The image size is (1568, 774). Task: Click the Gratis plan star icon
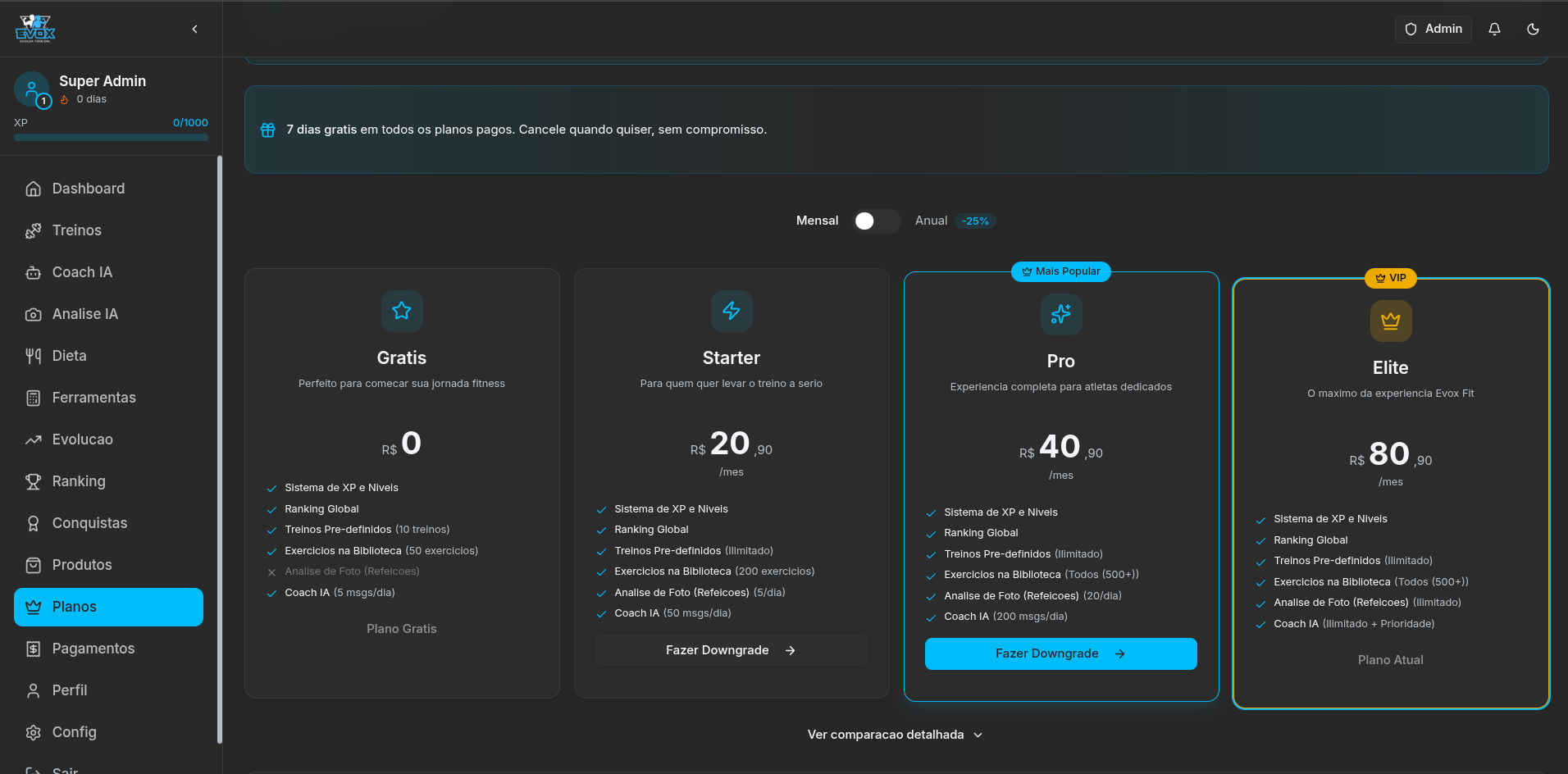(402, 311)
